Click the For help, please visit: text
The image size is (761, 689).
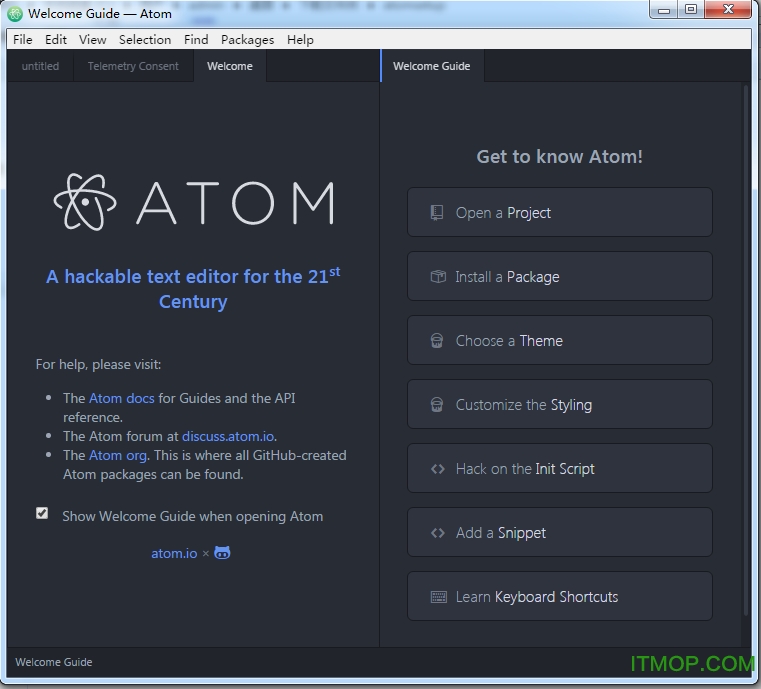(x=99, y=364)
